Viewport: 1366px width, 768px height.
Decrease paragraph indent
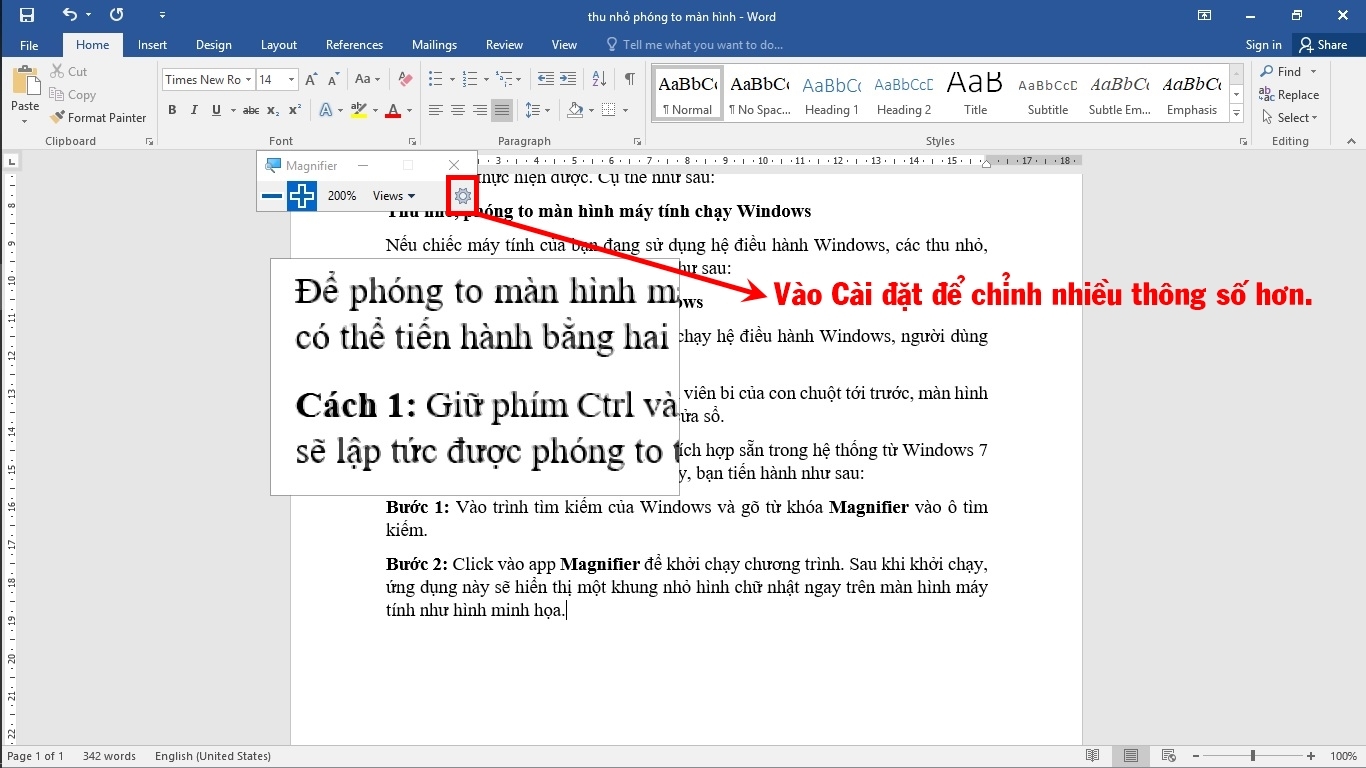(x=545, y=79)
